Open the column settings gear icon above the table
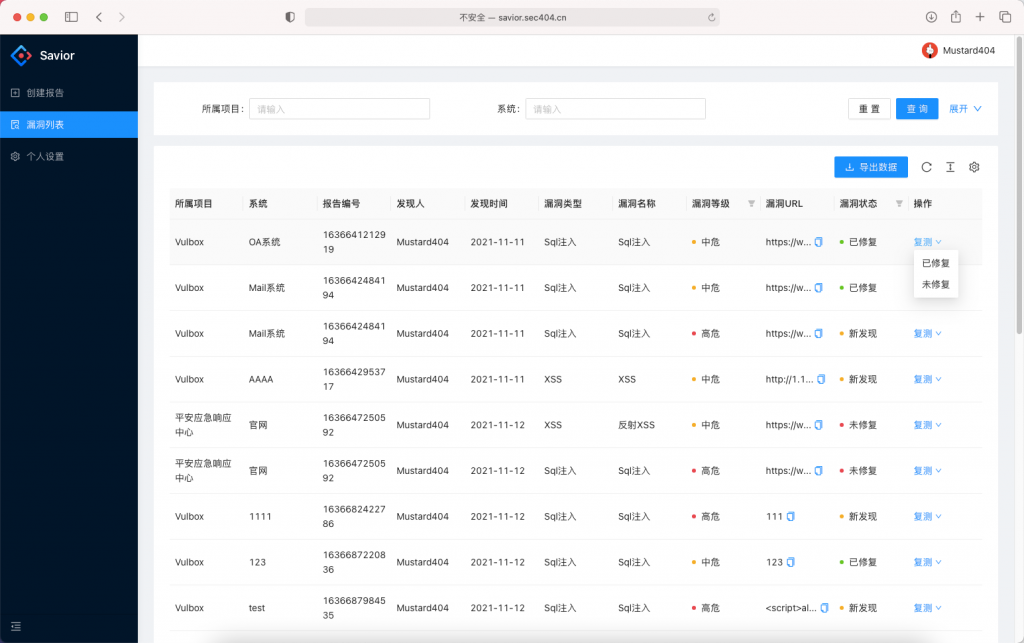 [974, 167]
